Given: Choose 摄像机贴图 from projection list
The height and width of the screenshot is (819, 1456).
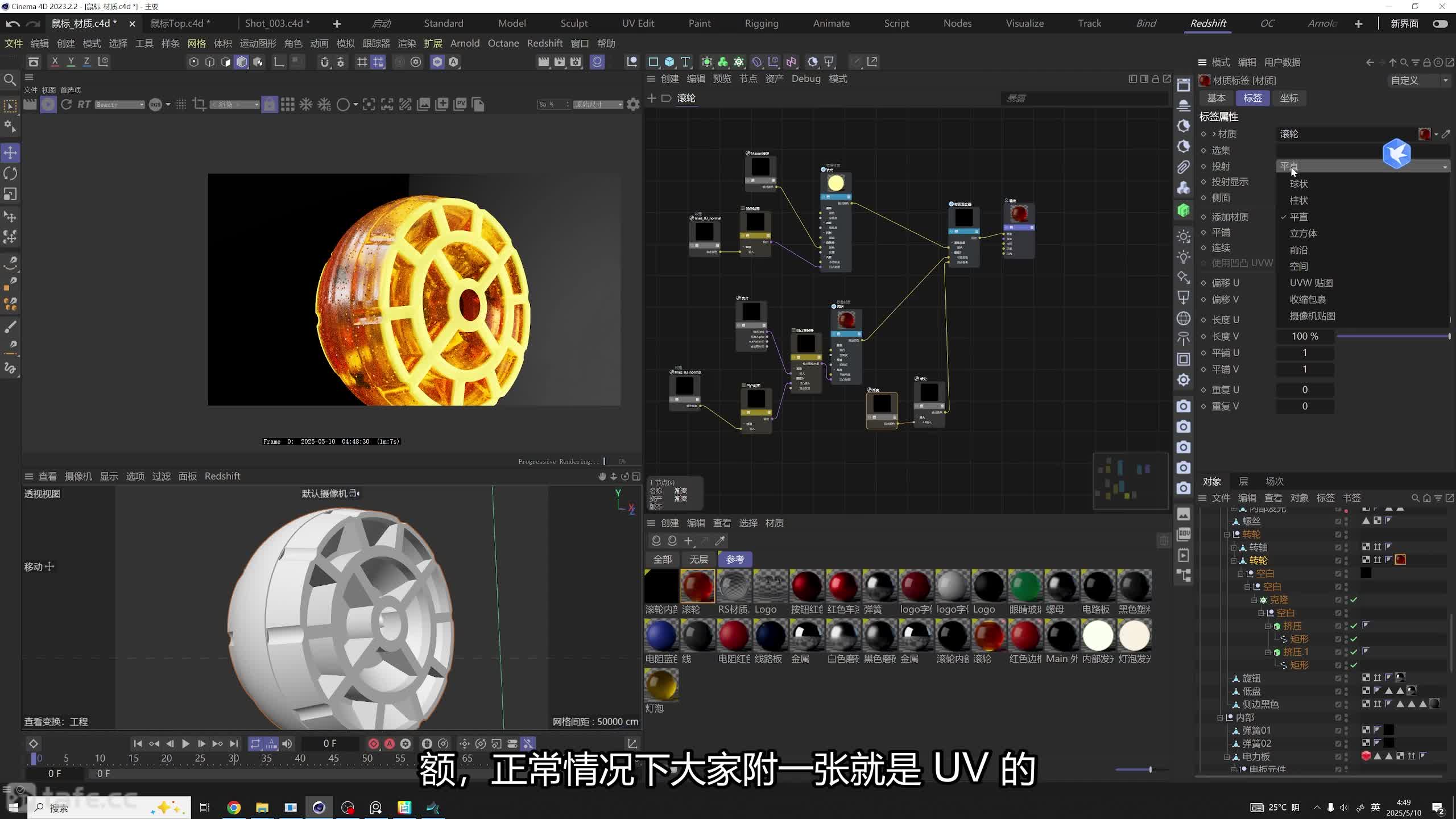Looking at the screenshot, I should point(1312,316).
